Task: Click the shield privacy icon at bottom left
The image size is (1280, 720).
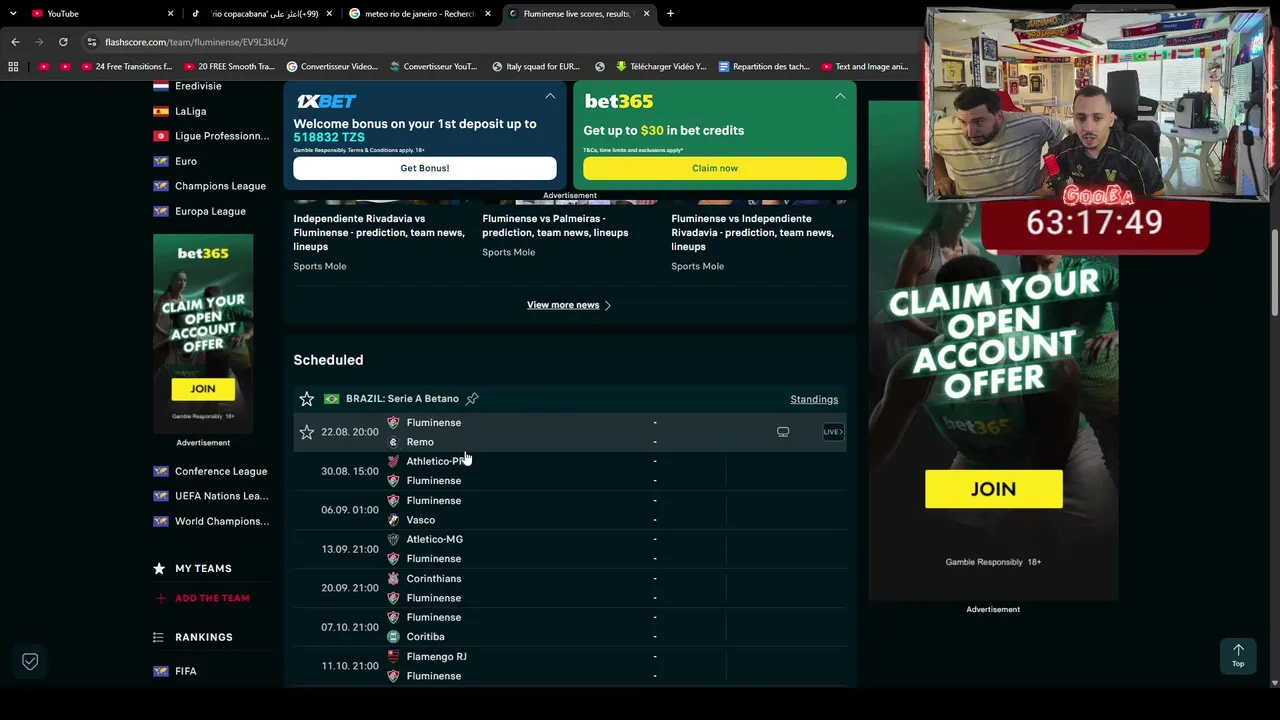Action: pos(30,661)
